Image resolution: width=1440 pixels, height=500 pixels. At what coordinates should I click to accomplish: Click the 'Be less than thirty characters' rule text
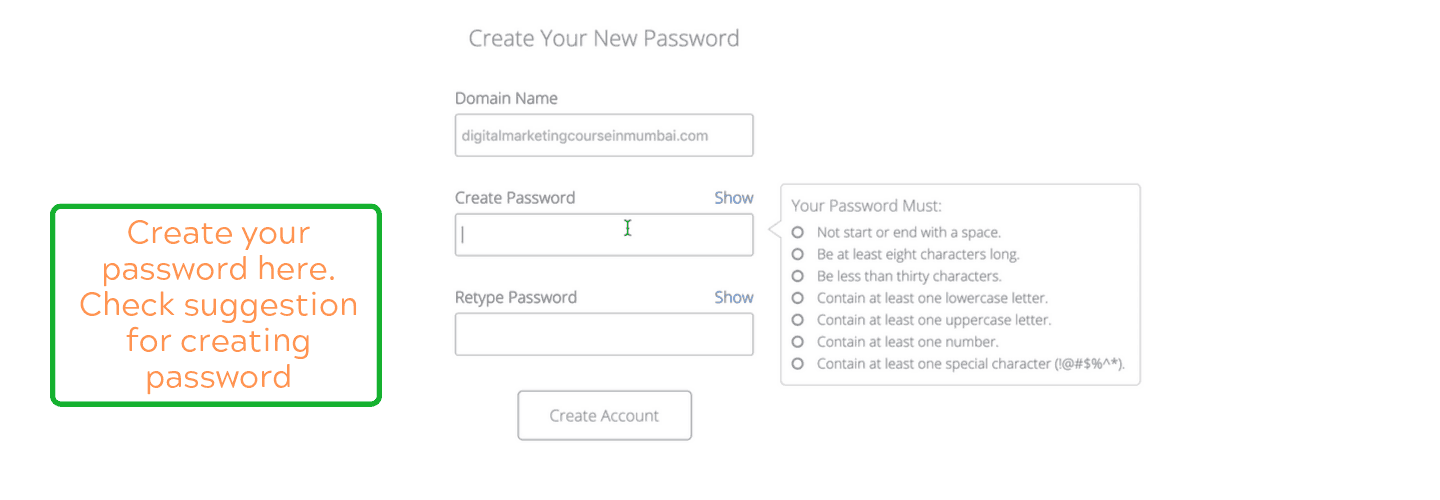click(x=909, y=276)
